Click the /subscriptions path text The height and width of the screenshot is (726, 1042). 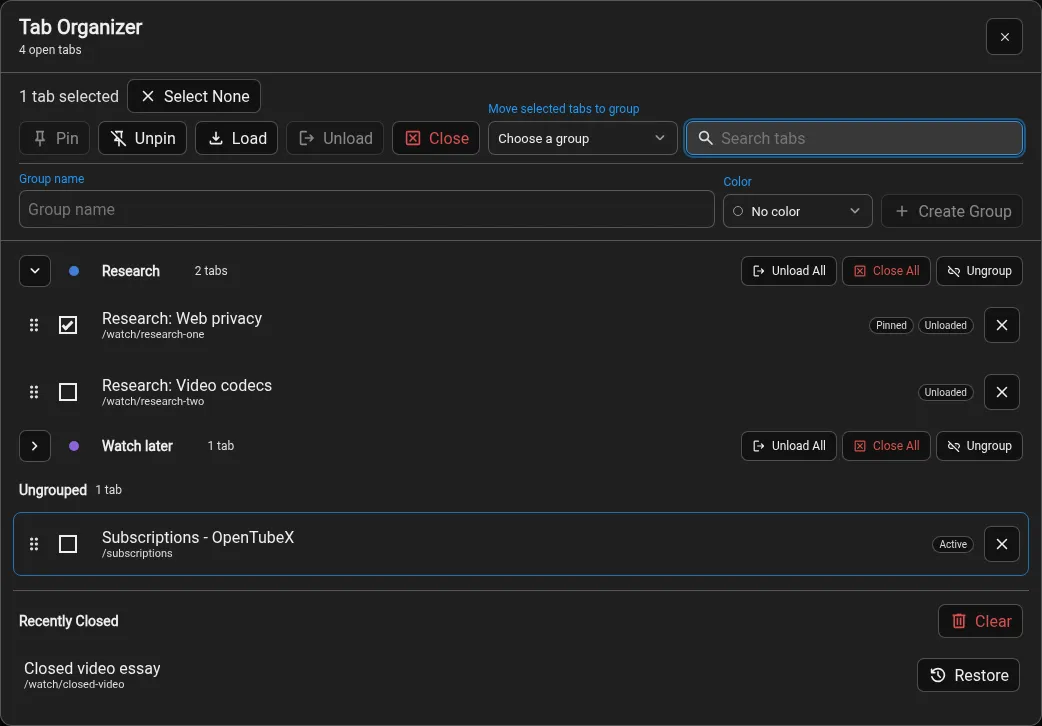pos(138,553)
